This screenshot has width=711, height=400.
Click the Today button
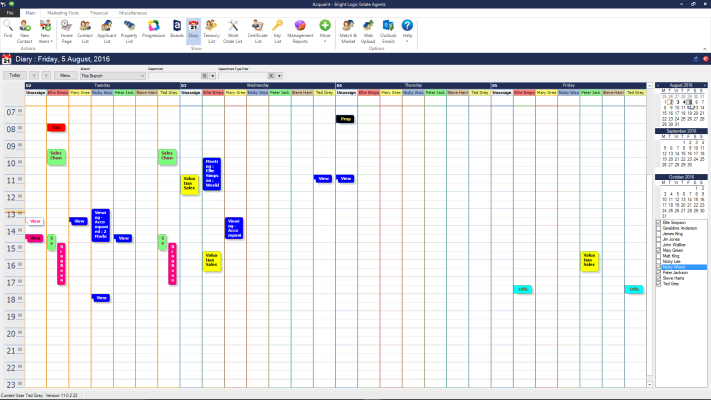15,75
